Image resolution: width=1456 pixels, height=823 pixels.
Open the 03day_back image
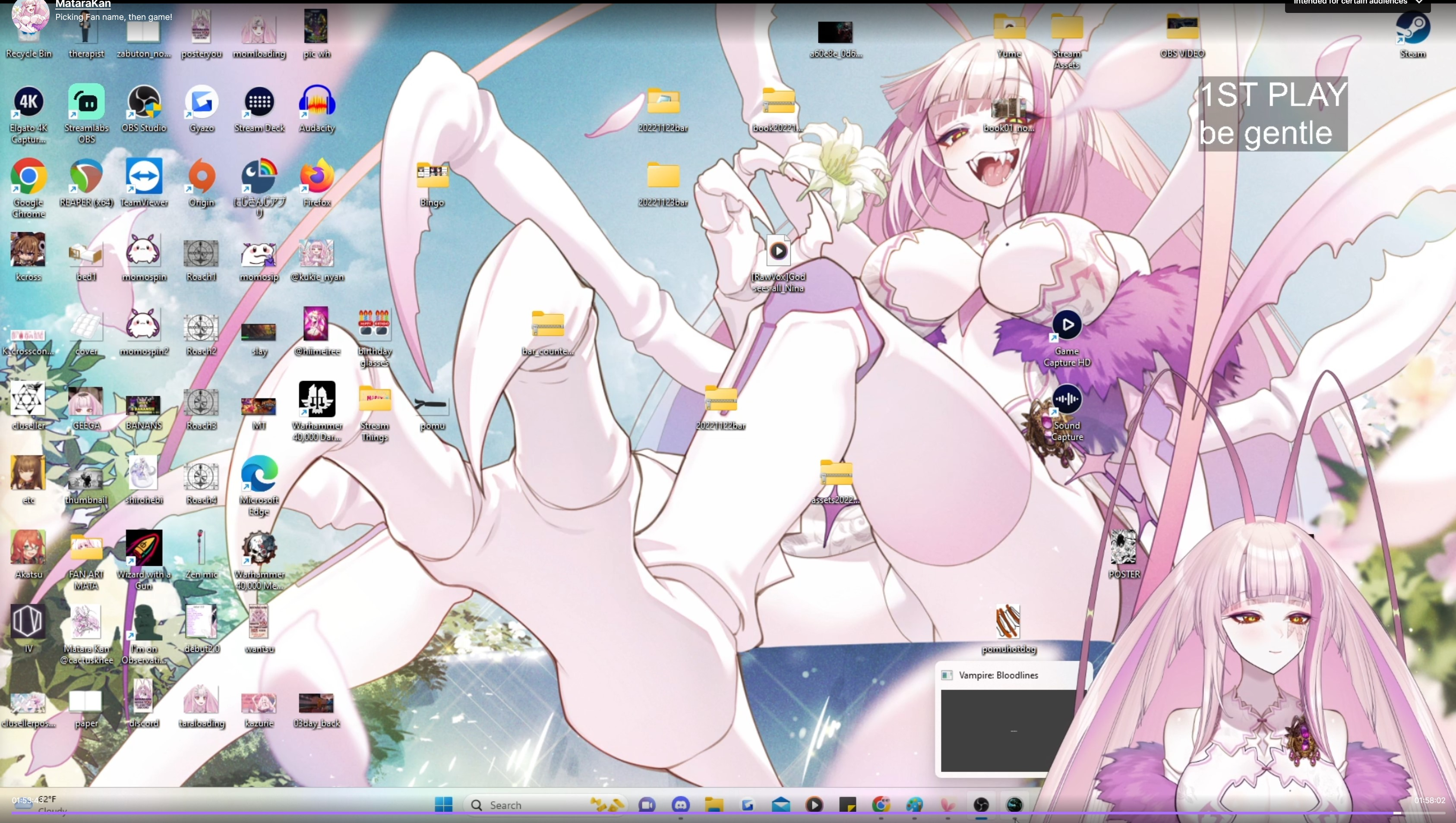pyautogui.click(x=316, y=710)
